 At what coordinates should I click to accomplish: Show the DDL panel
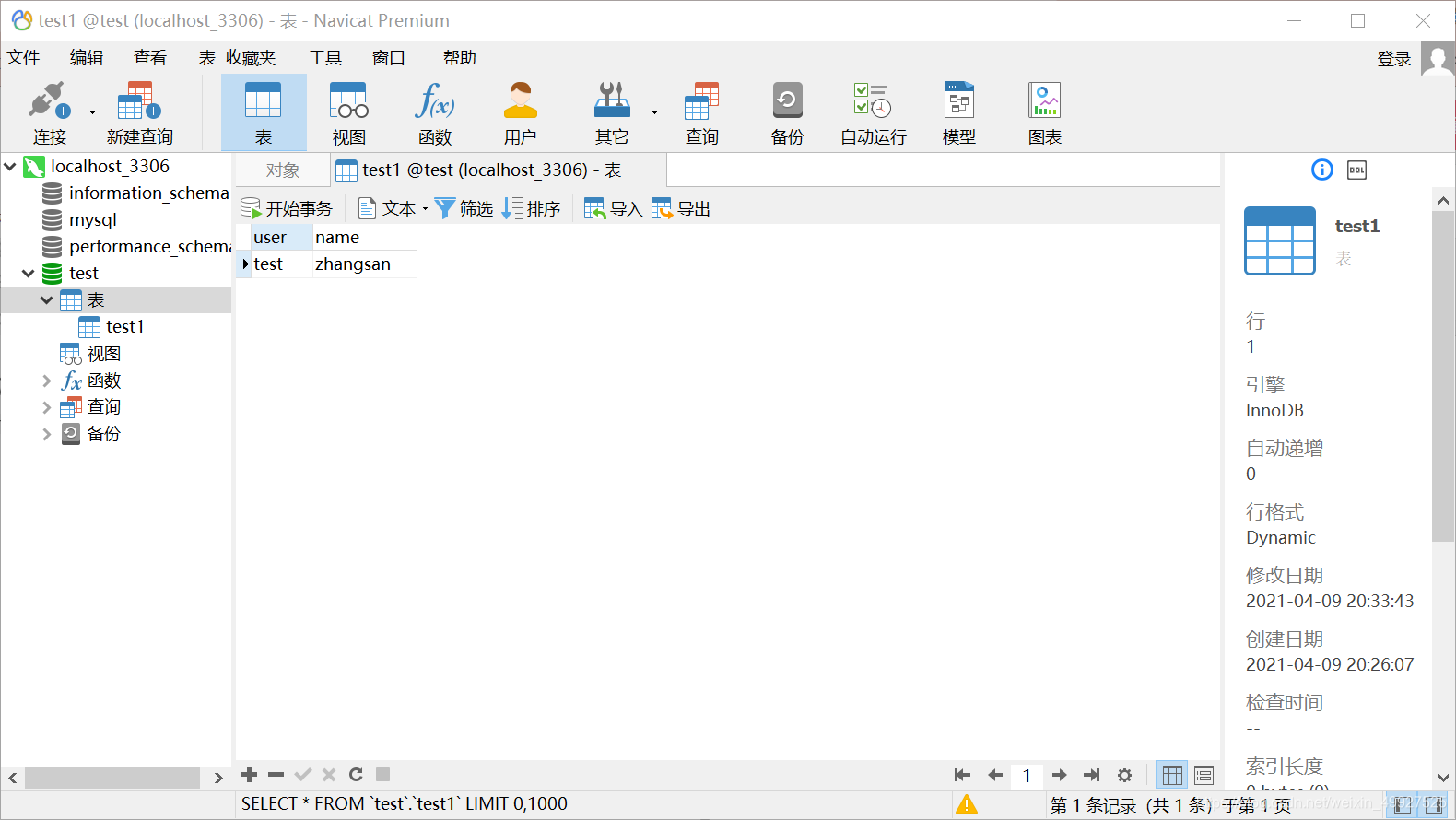click(x=1357, y=170)
